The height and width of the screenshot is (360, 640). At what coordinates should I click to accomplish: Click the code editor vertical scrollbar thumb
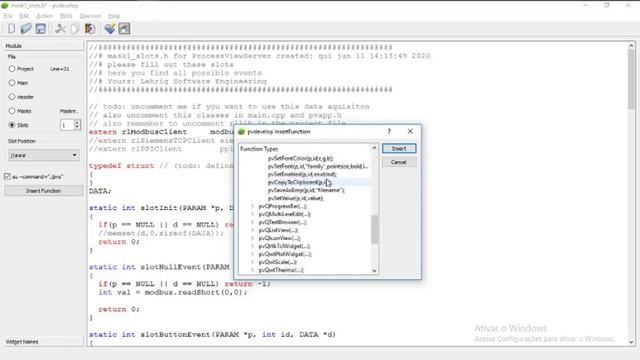tap(631, 79)
